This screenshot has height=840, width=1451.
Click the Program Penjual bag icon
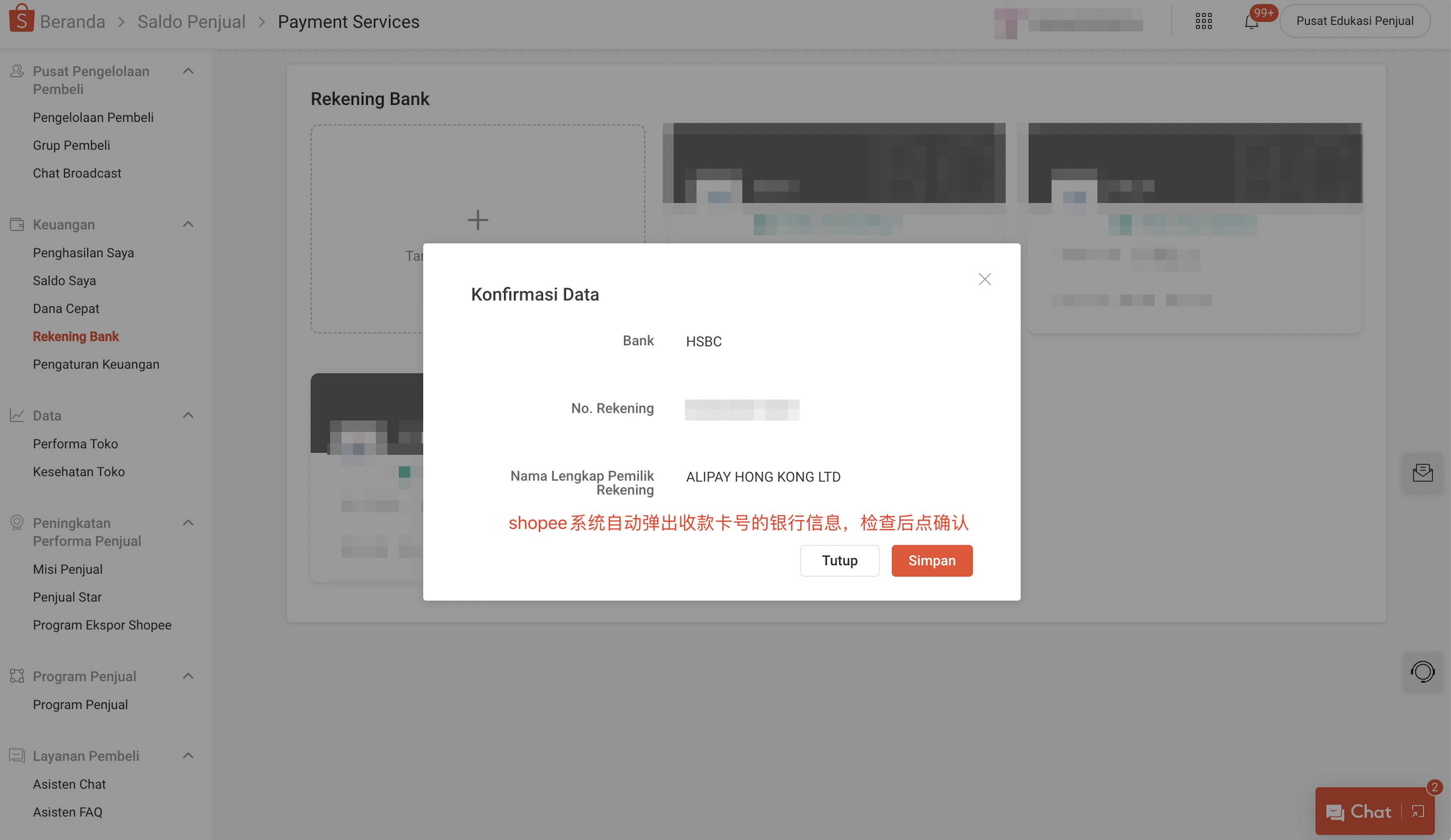tap(16, 676)
